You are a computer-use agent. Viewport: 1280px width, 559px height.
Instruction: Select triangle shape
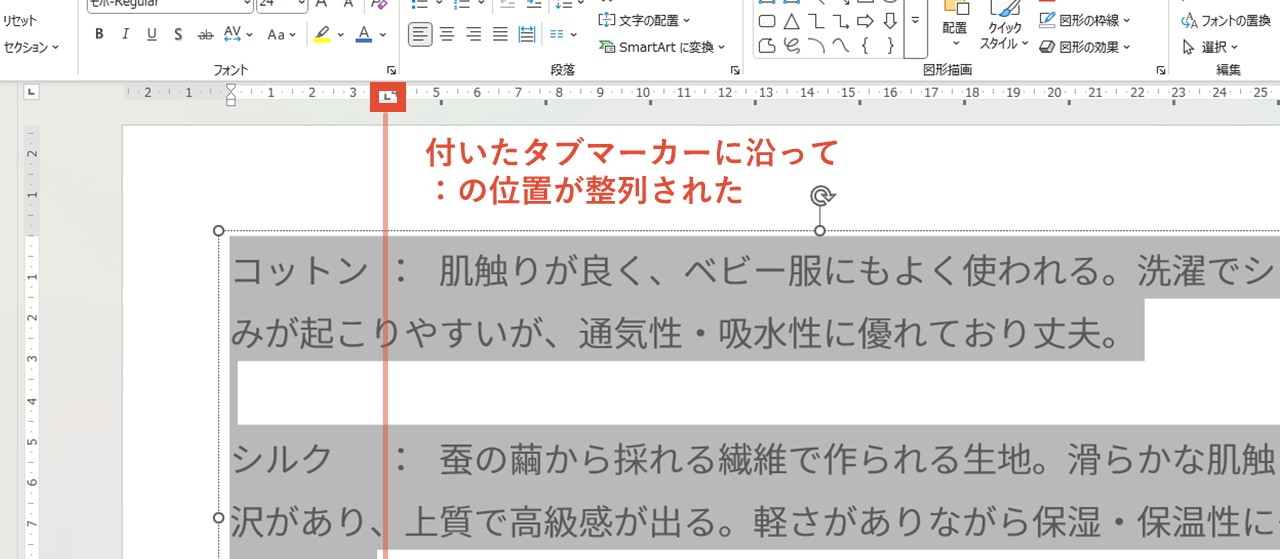791,21
